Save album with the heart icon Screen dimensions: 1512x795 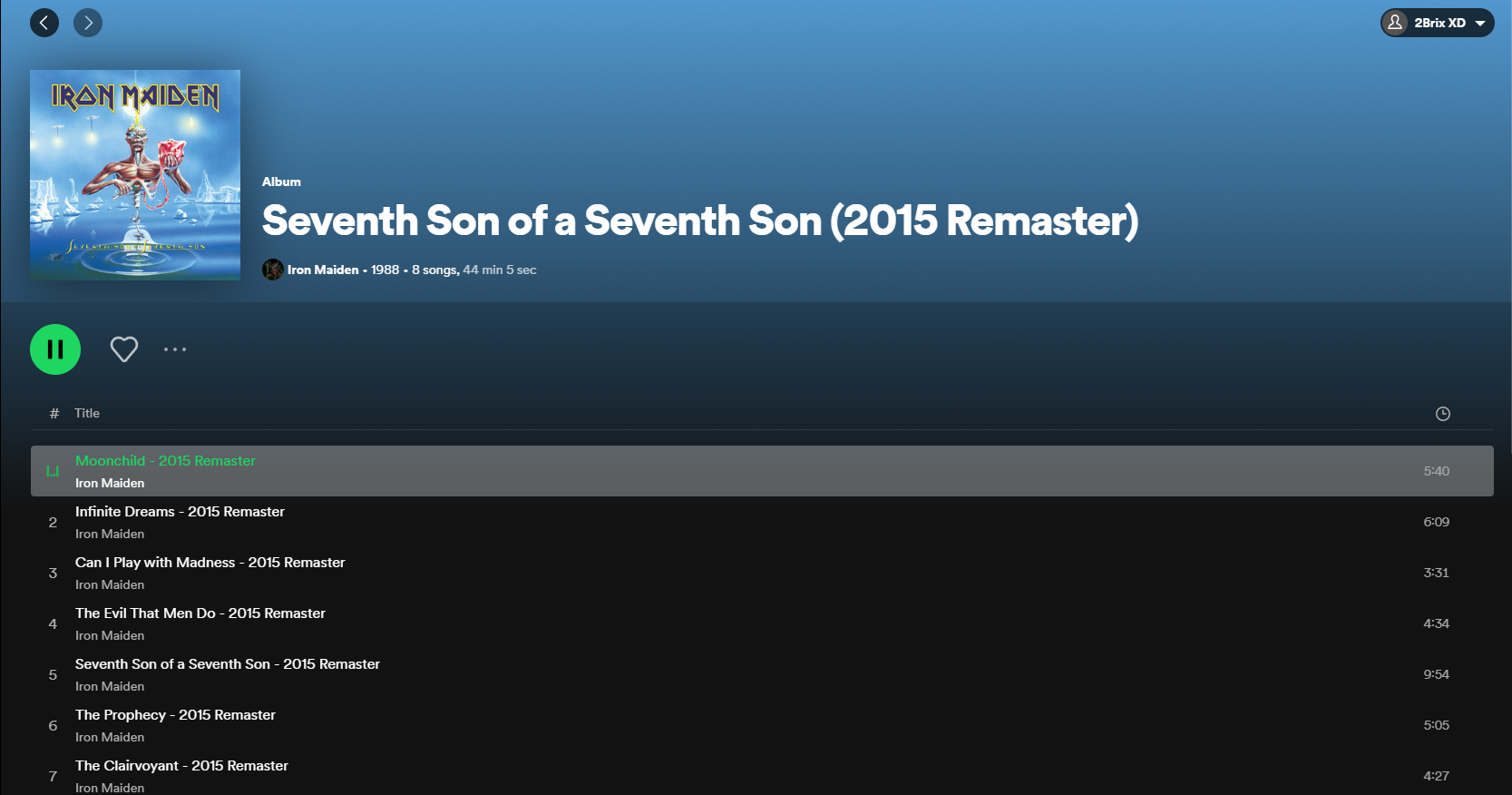pyautogui.click(x=124, y=349)
